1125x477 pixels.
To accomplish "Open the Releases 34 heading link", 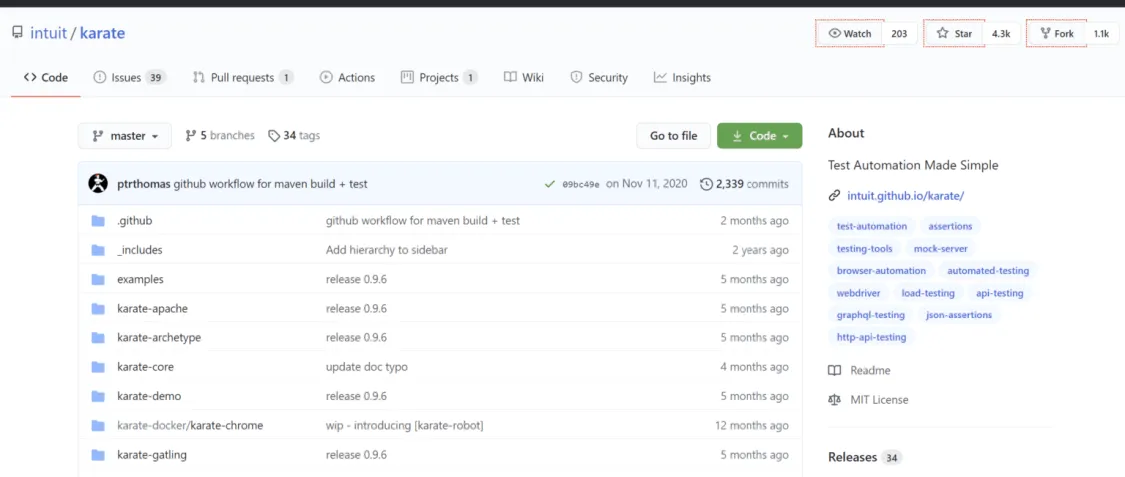I will (x=865, y=458).
